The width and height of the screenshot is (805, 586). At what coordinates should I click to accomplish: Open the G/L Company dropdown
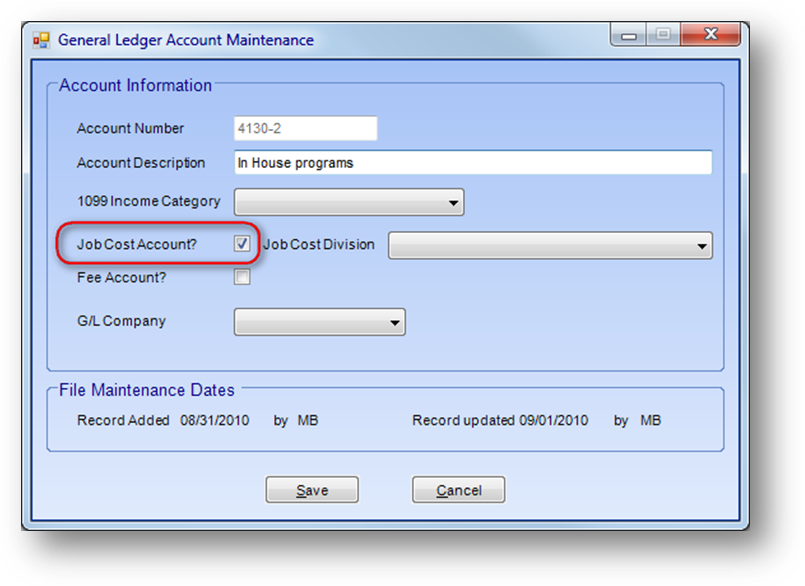[320, 322]
